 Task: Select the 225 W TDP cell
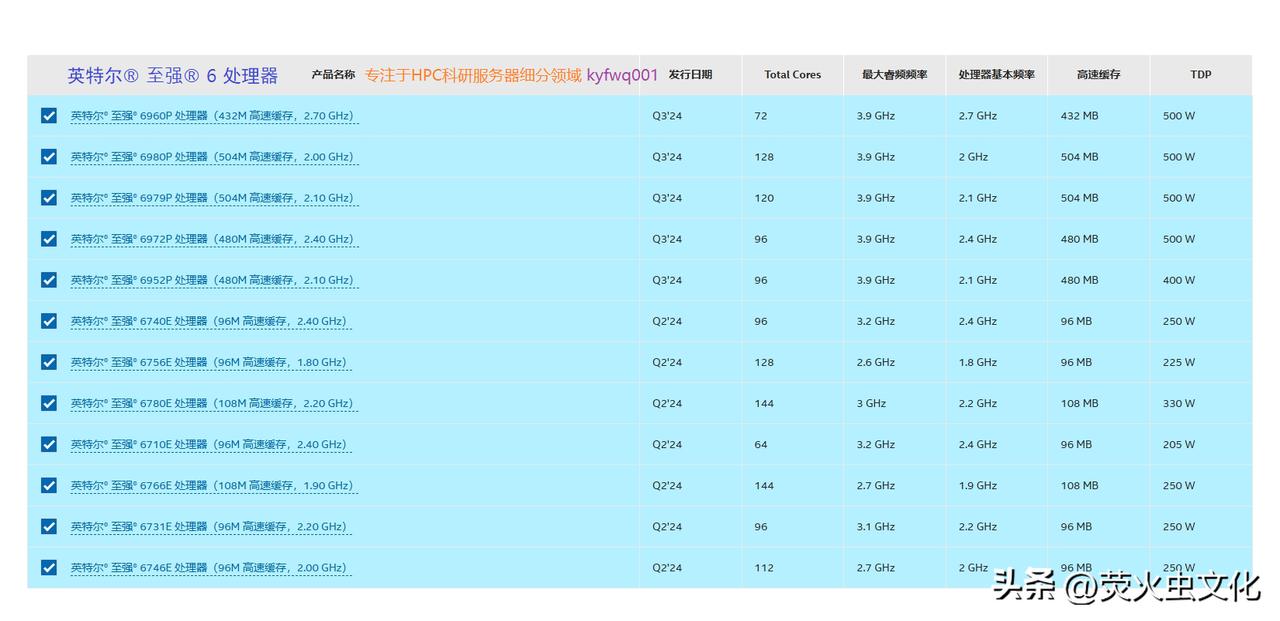pos(1179,362)
